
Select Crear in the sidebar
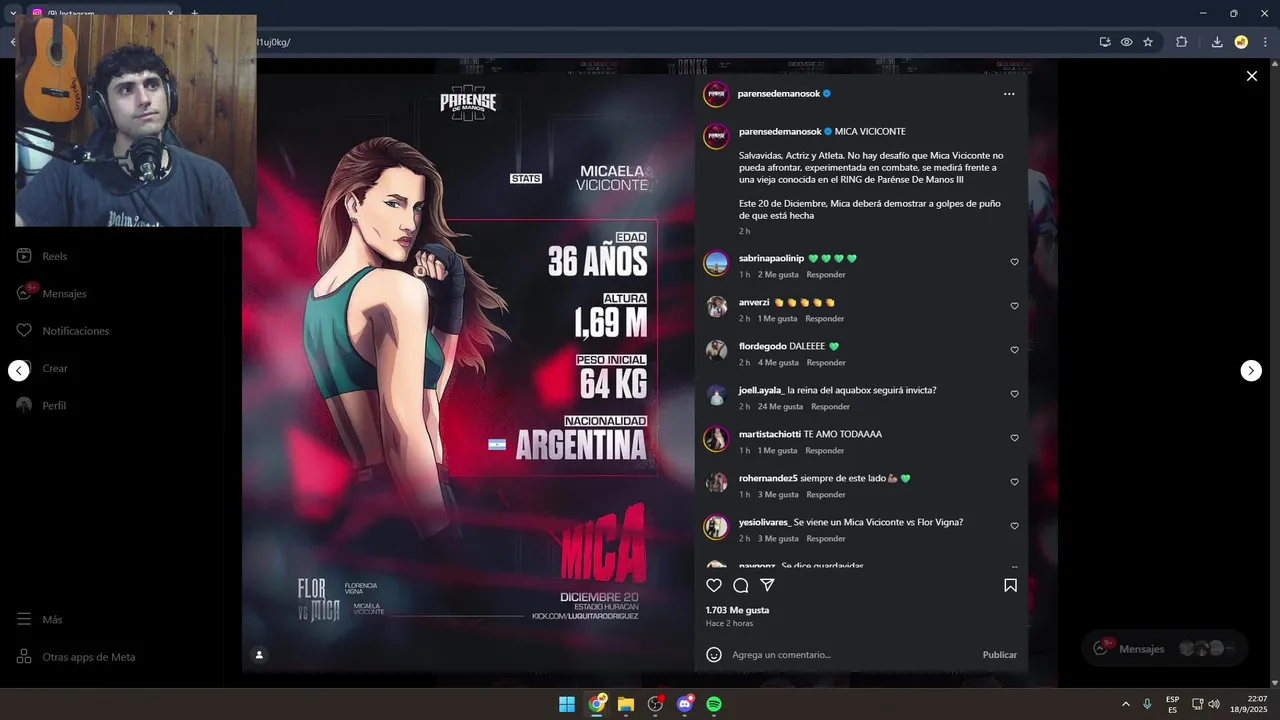43,368
